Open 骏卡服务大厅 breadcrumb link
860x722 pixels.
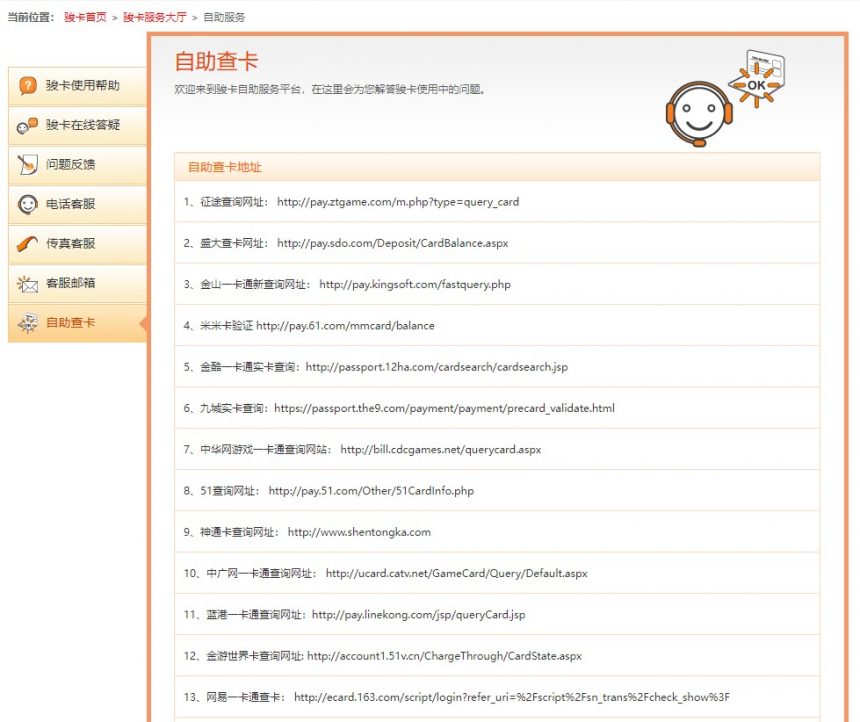point(155,17)
